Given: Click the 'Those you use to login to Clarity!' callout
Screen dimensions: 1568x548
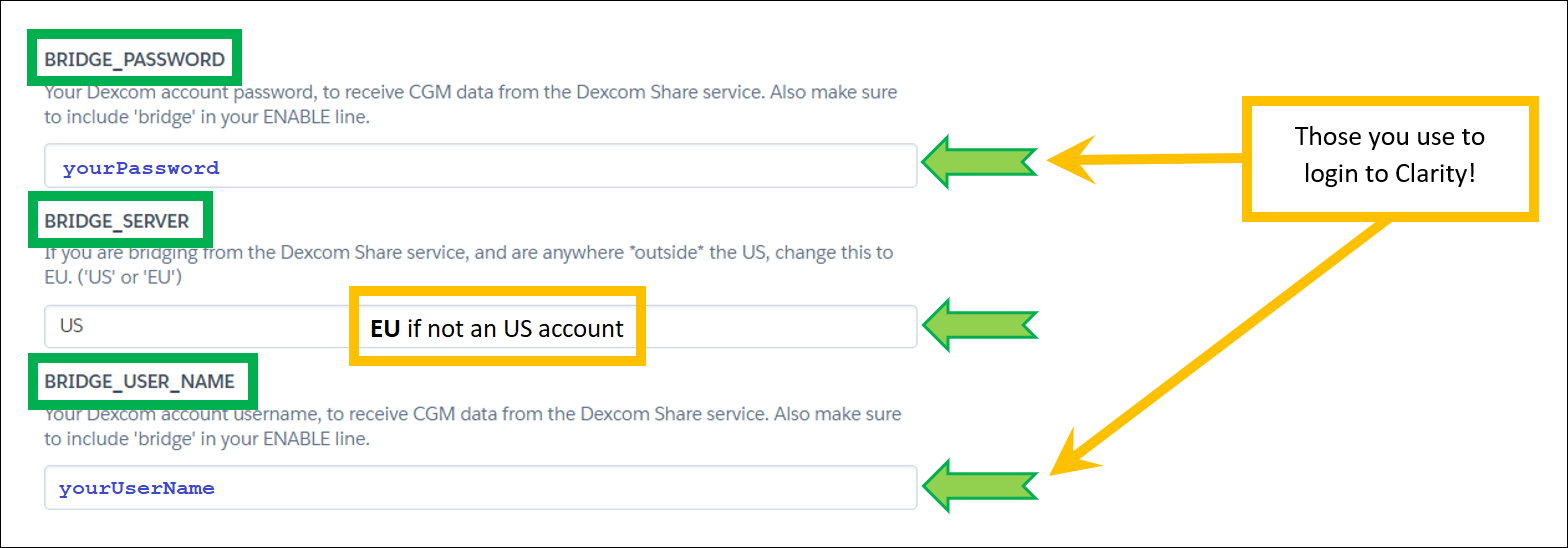Looking at the screenshot, I should point(1390,157).
